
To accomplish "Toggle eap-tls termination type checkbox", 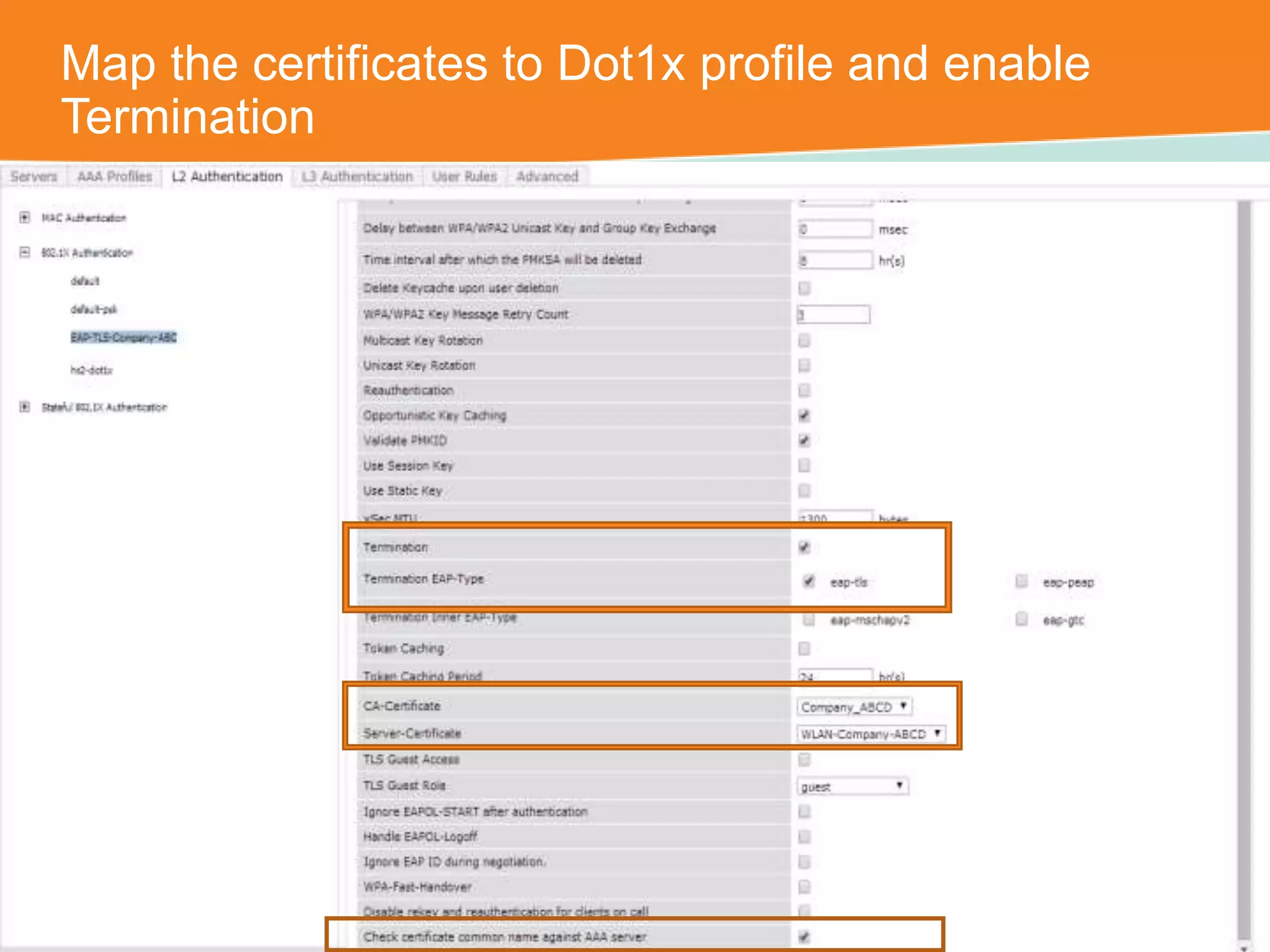I will [x=809, y=581].
